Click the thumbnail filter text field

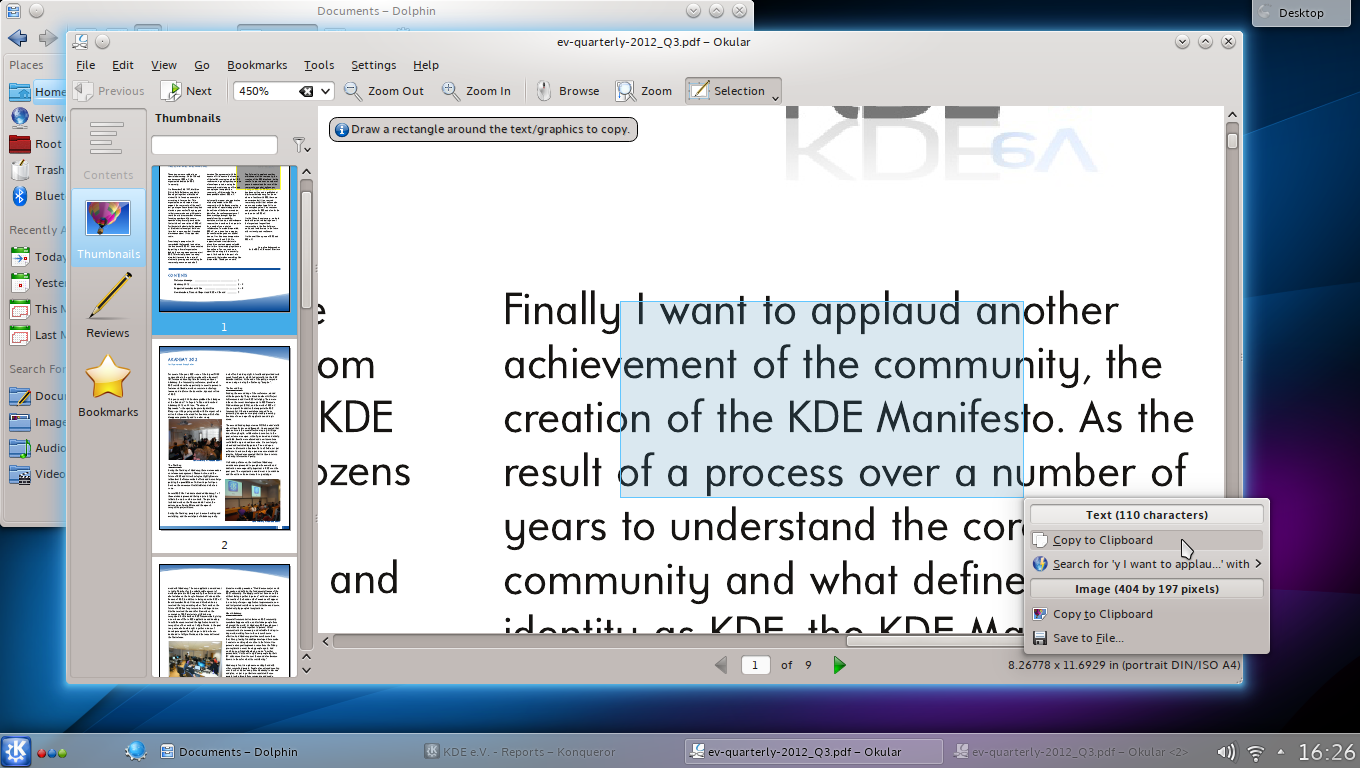(214, 146)
